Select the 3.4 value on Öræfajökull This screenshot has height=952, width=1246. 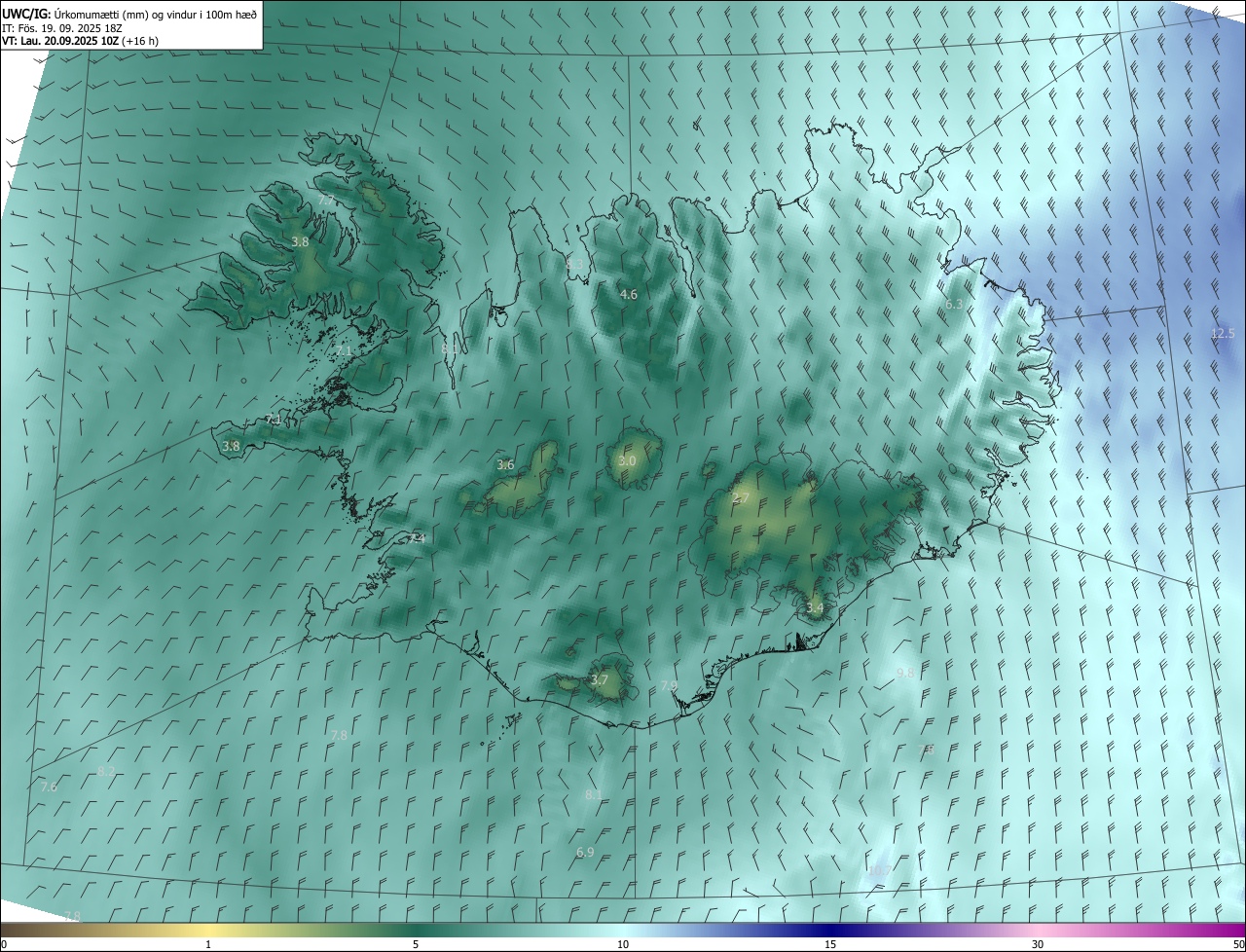click(815, 607)
